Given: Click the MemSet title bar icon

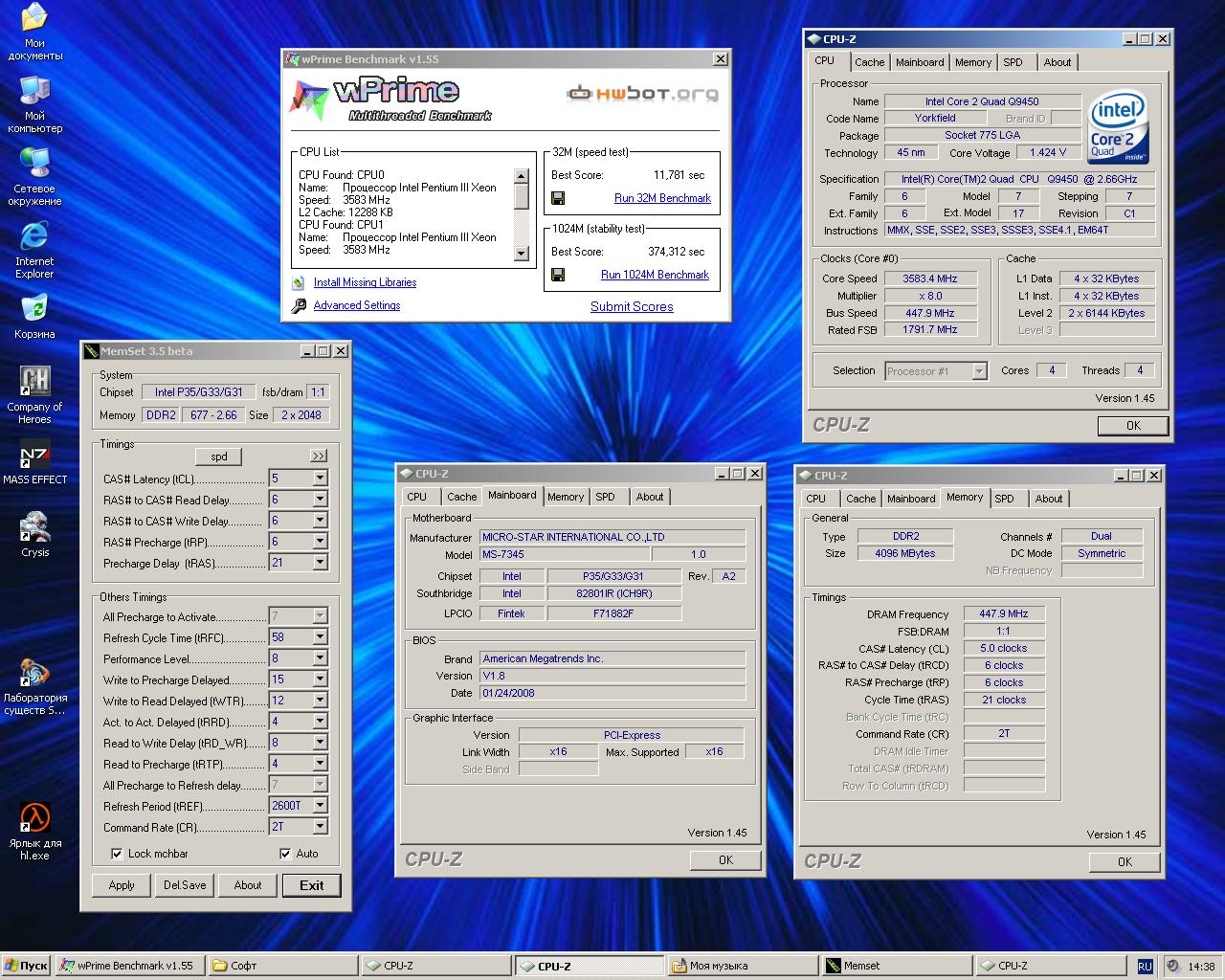Looking at the screenshot, I should coord(92,351).
